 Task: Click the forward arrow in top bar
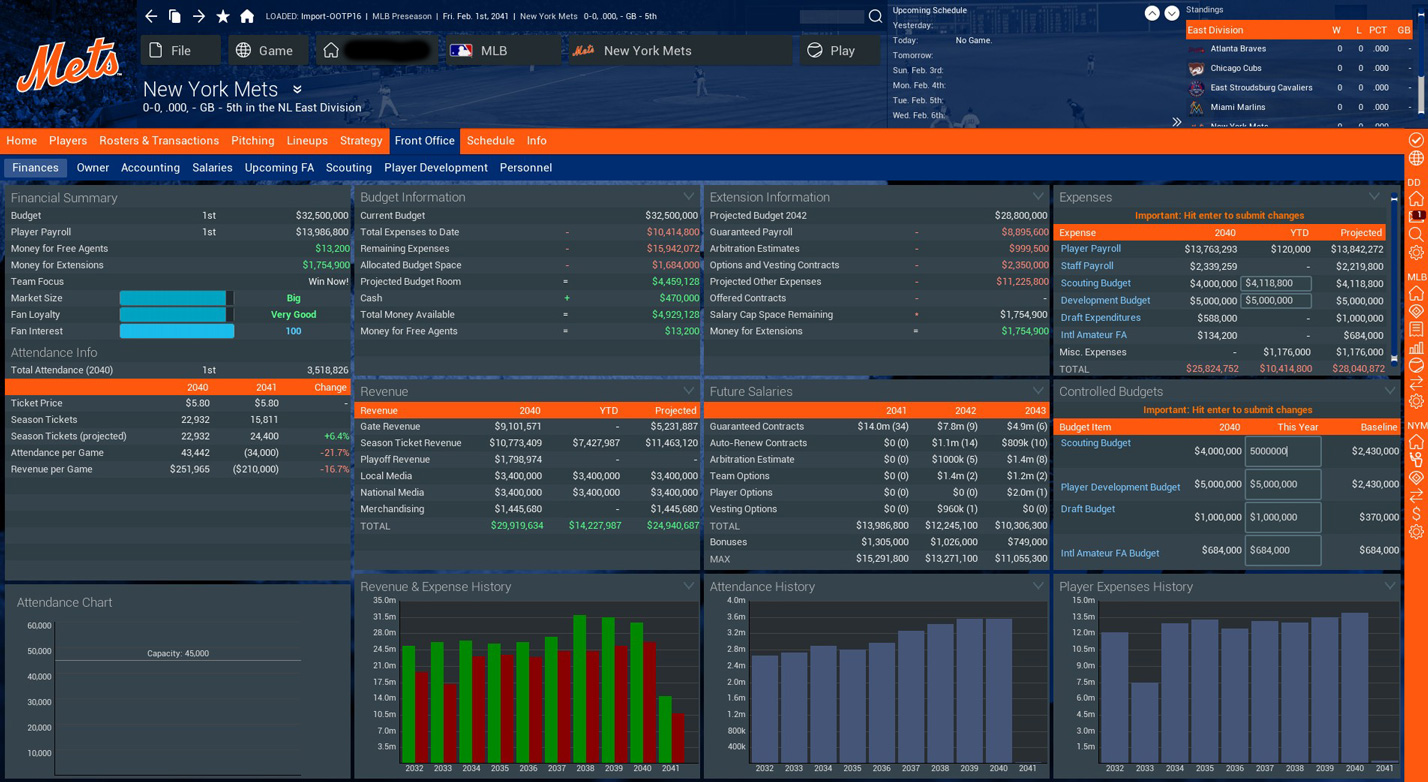199,16
